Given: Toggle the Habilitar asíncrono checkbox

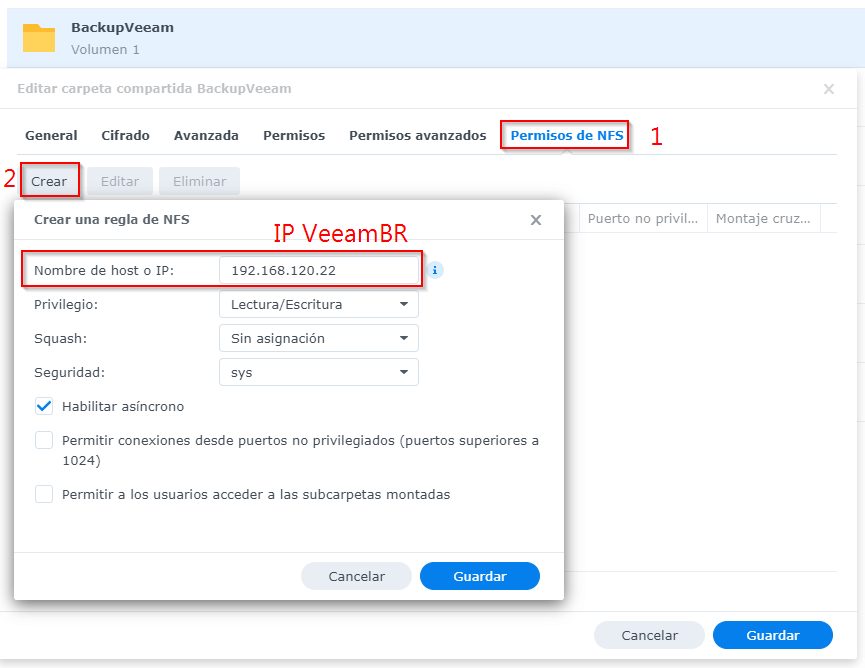Looking at the screenshot, I should click(44, 407).
